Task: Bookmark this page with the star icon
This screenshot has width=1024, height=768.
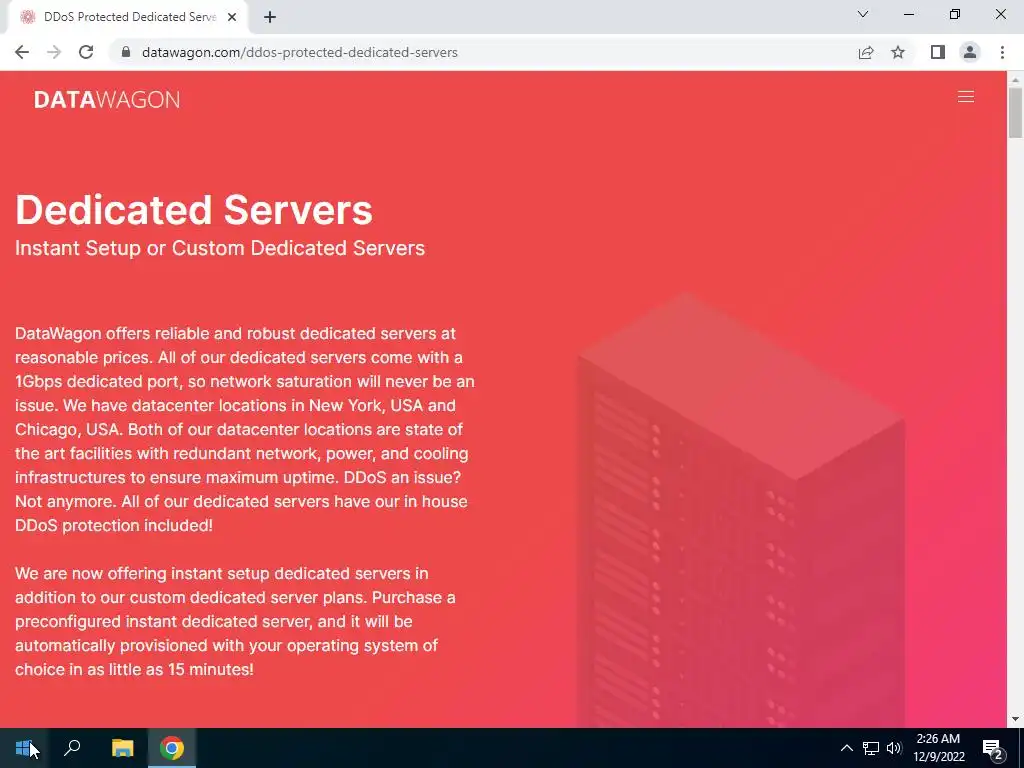Action: (x=898, y=52)
